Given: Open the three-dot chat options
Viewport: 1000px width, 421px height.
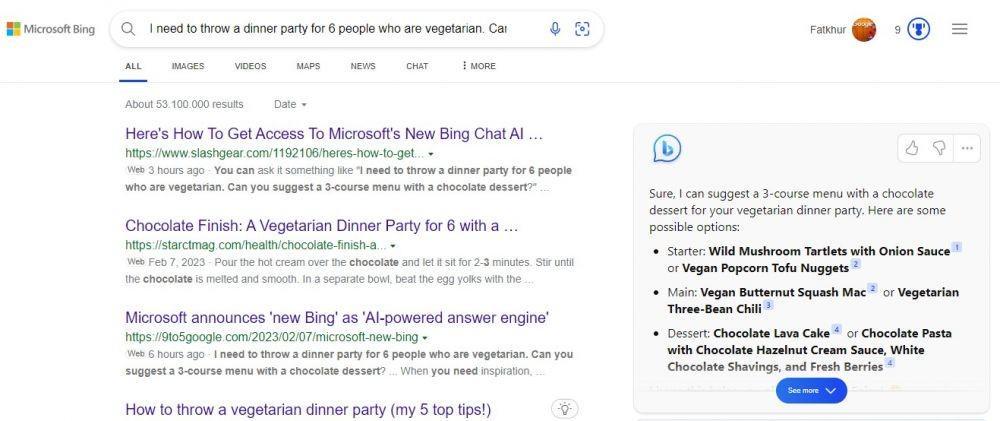Looking at the screenshot, I should (967, 148).
